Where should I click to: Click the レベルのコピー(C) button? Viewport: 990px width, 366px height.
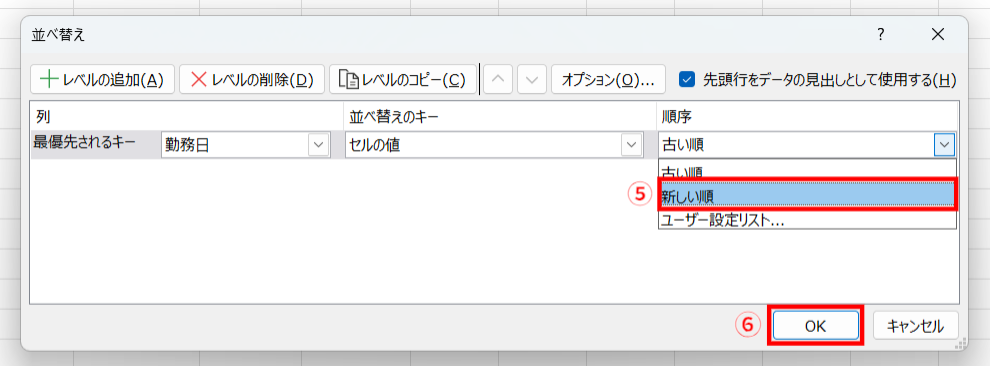[x=403, y=80]
